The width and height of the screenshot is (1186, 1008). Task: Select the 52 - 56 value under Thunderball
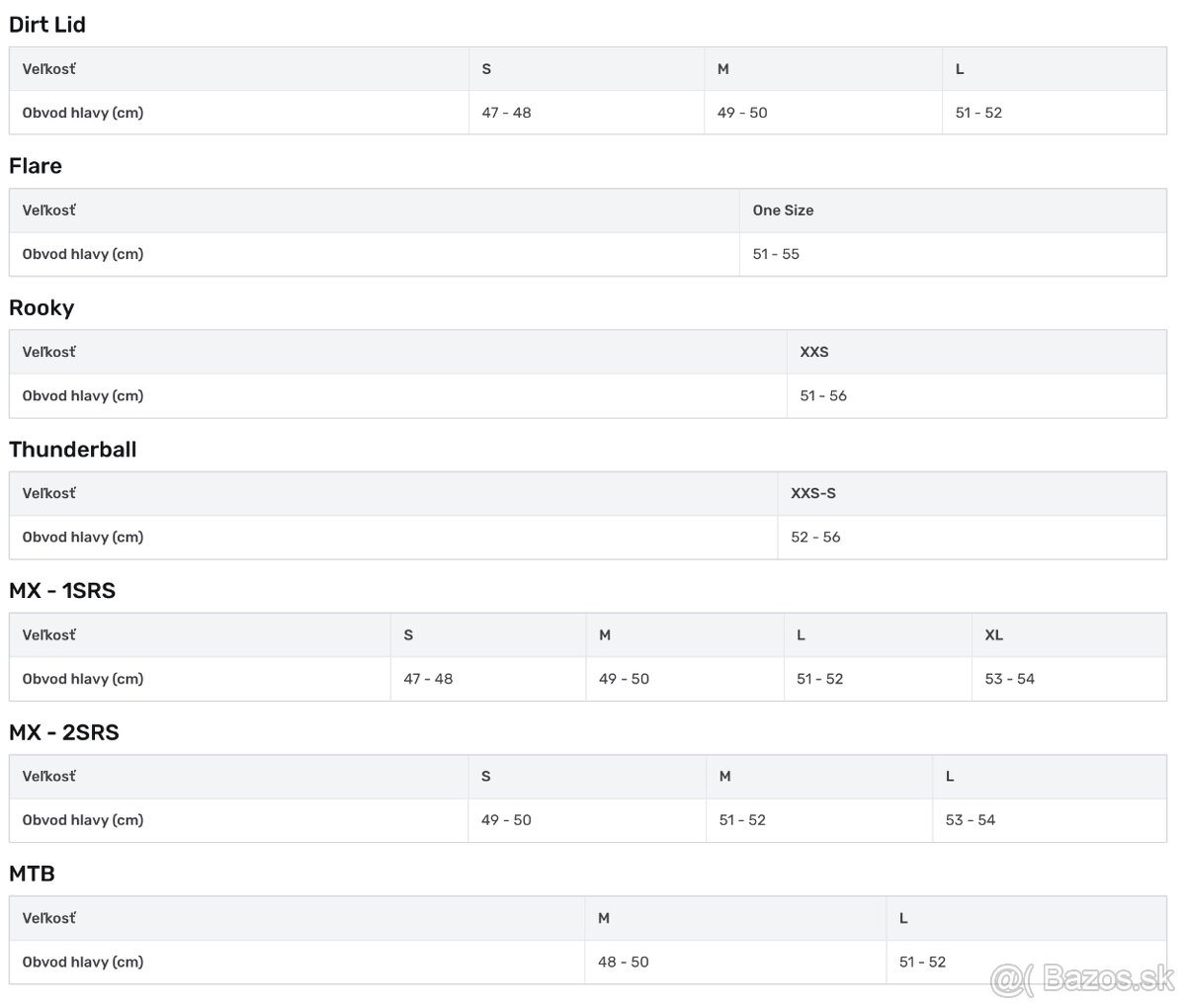point(815,537)
